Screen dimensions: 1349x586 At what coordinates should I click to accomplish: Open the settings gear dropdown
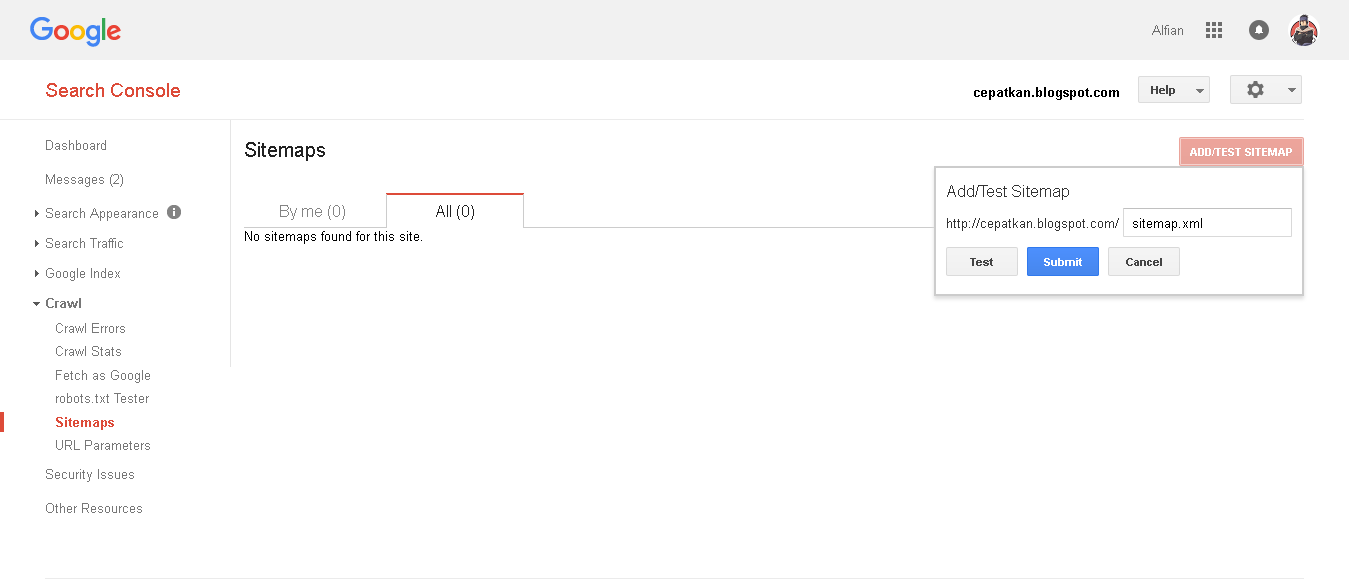[1265, 90]
